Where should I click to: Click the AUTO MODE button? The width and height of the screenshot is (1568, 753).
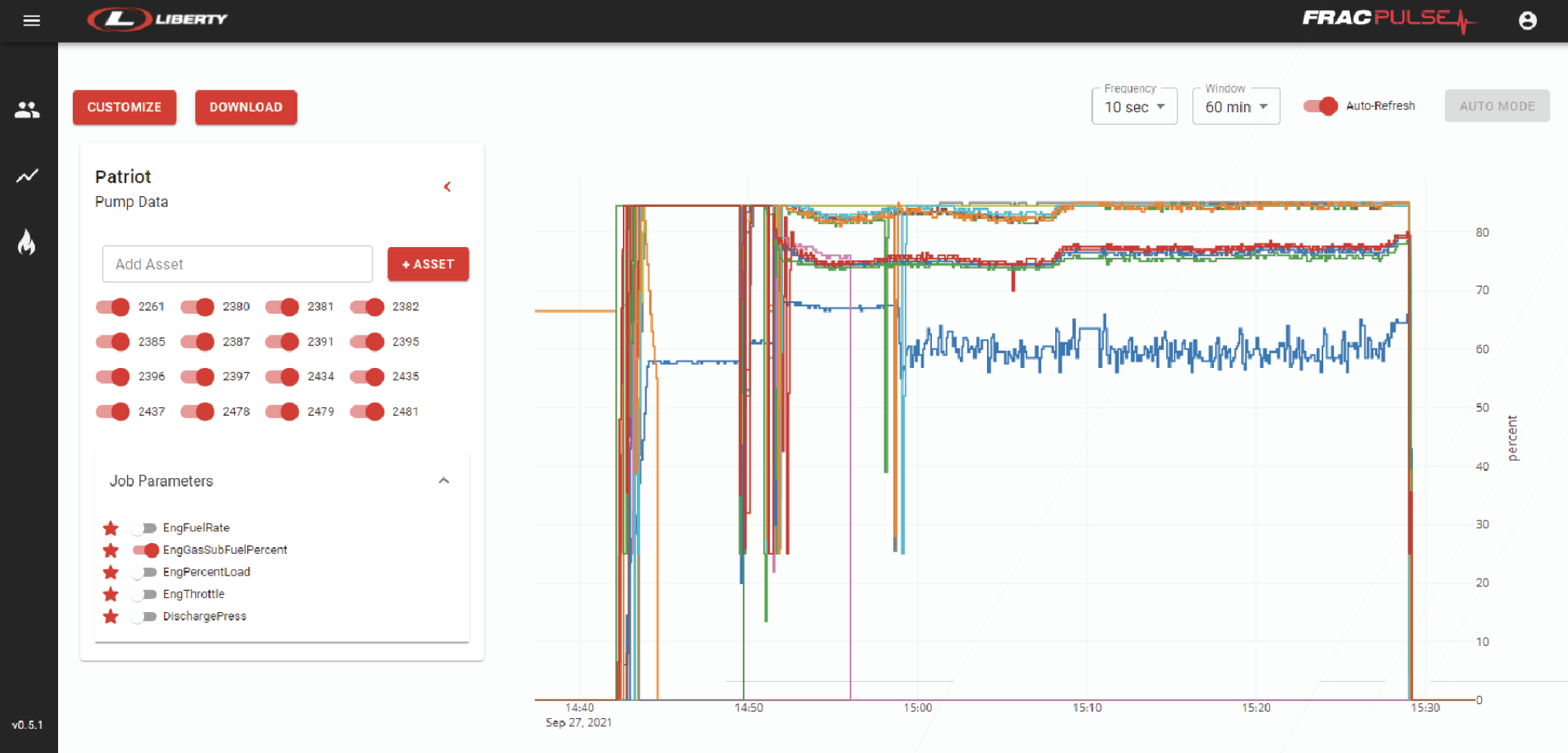pos(1497,106)
